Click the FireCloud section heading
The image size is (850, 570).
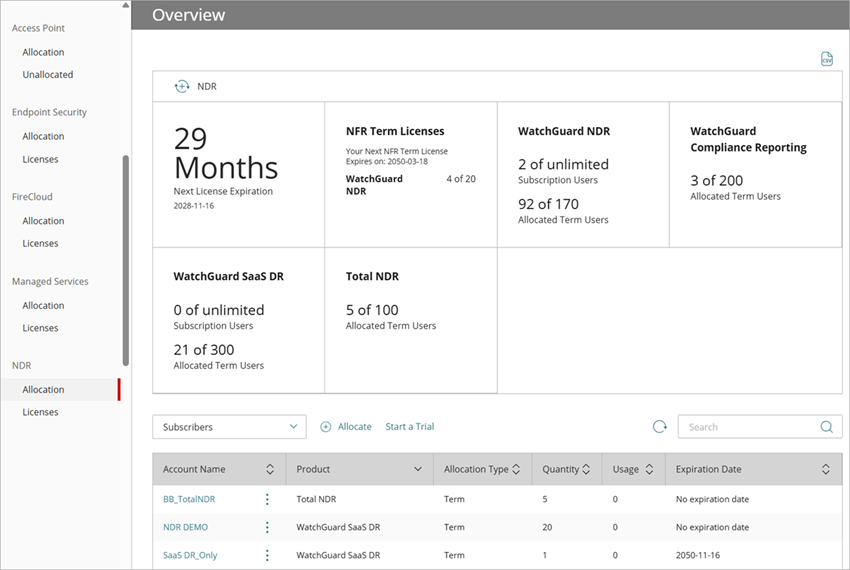pos(32,196)
